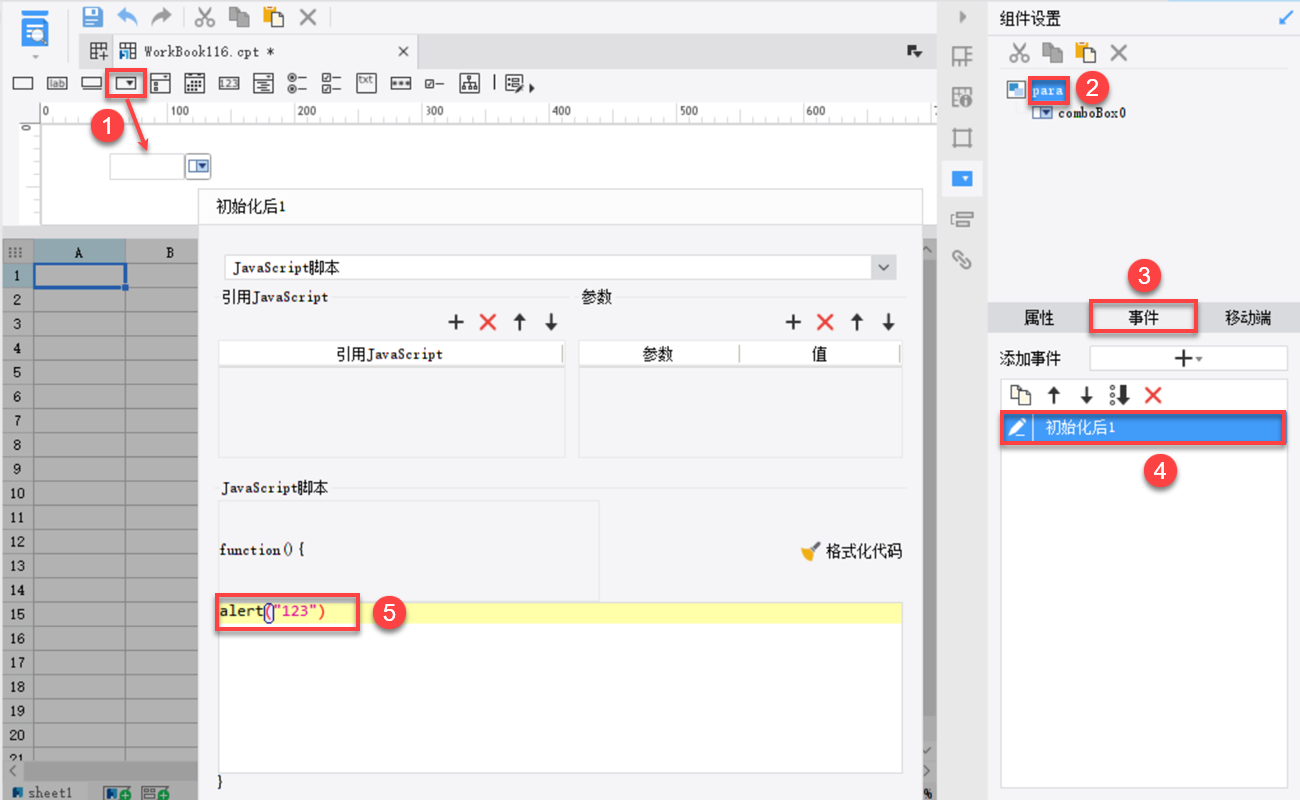Move parameter up with the up arrow
Viewport: 1300px width, 800px height.
[856, 322]
